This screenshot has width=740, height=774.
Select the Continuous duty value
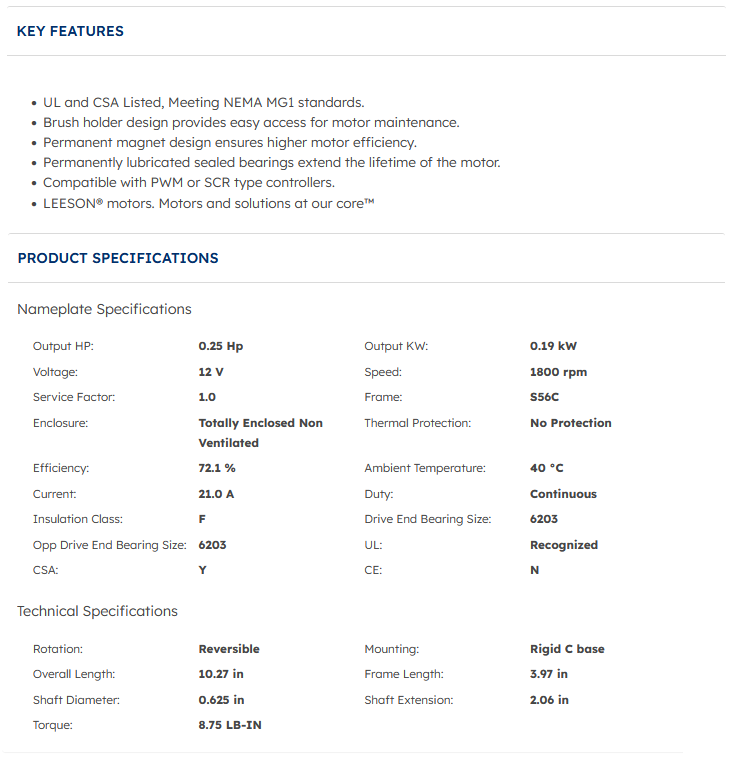pyautogui.click(x=563, y=494)
